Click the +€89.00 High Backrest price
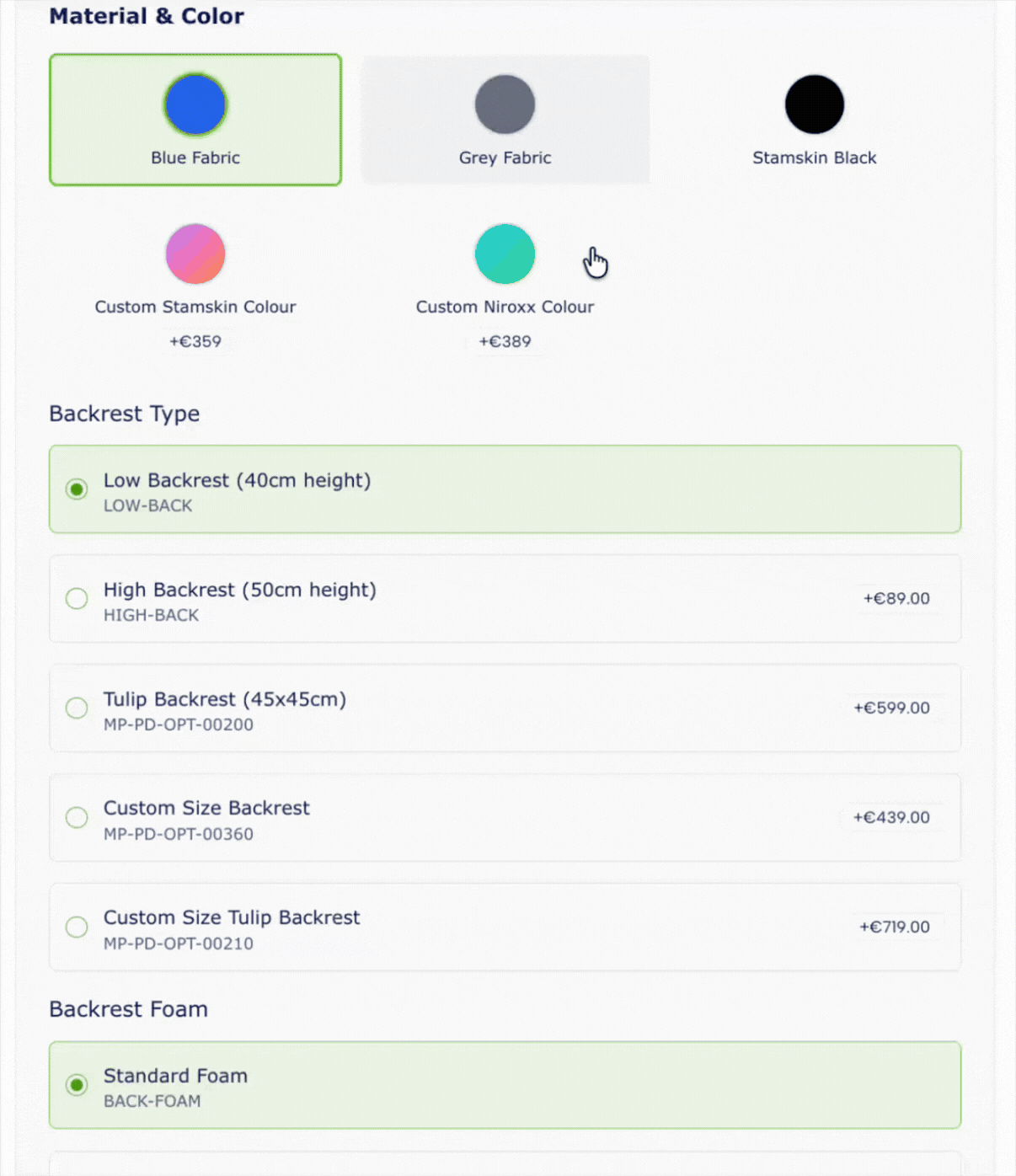Image resolution: width=1016 pixels, height=1176 pixels. coord(896,599)
